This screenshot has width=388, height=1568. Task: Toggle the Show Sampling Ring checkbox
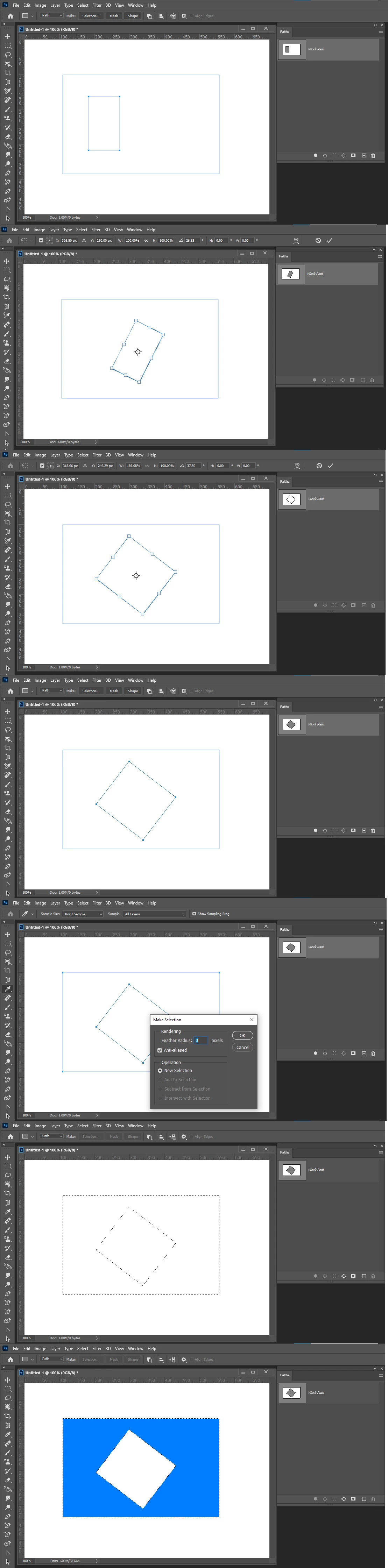point(194,914)
